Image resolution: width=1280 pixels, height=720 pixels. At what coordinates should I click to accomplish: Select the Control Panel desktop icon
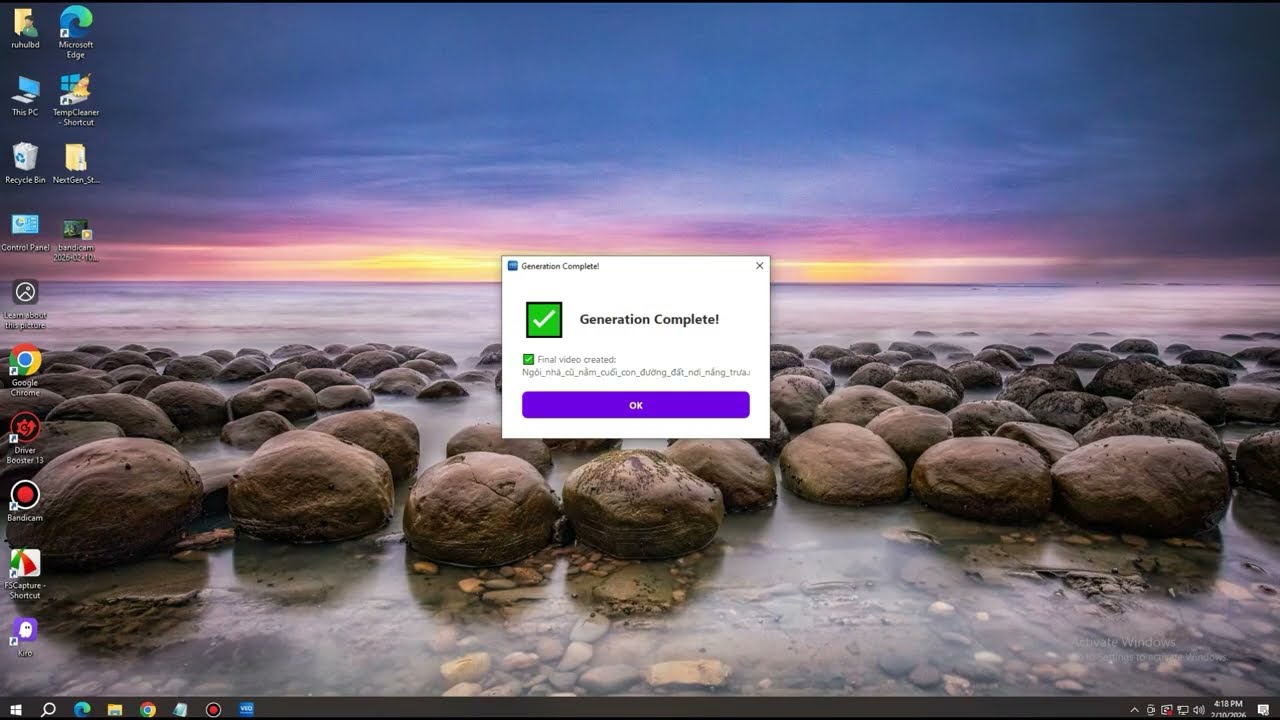25,231
